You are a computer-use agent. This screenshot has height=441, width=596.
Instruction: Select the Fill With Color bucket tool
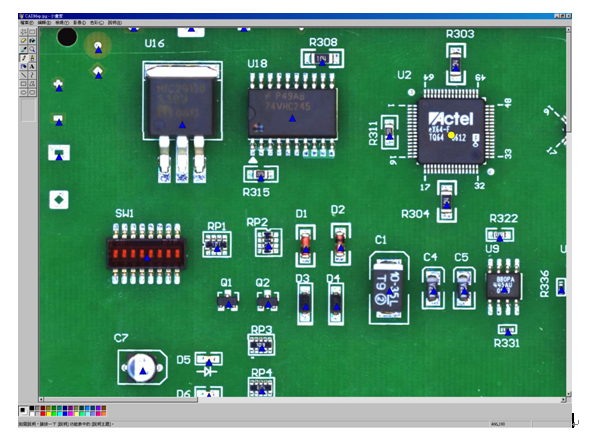click(32, 40)
